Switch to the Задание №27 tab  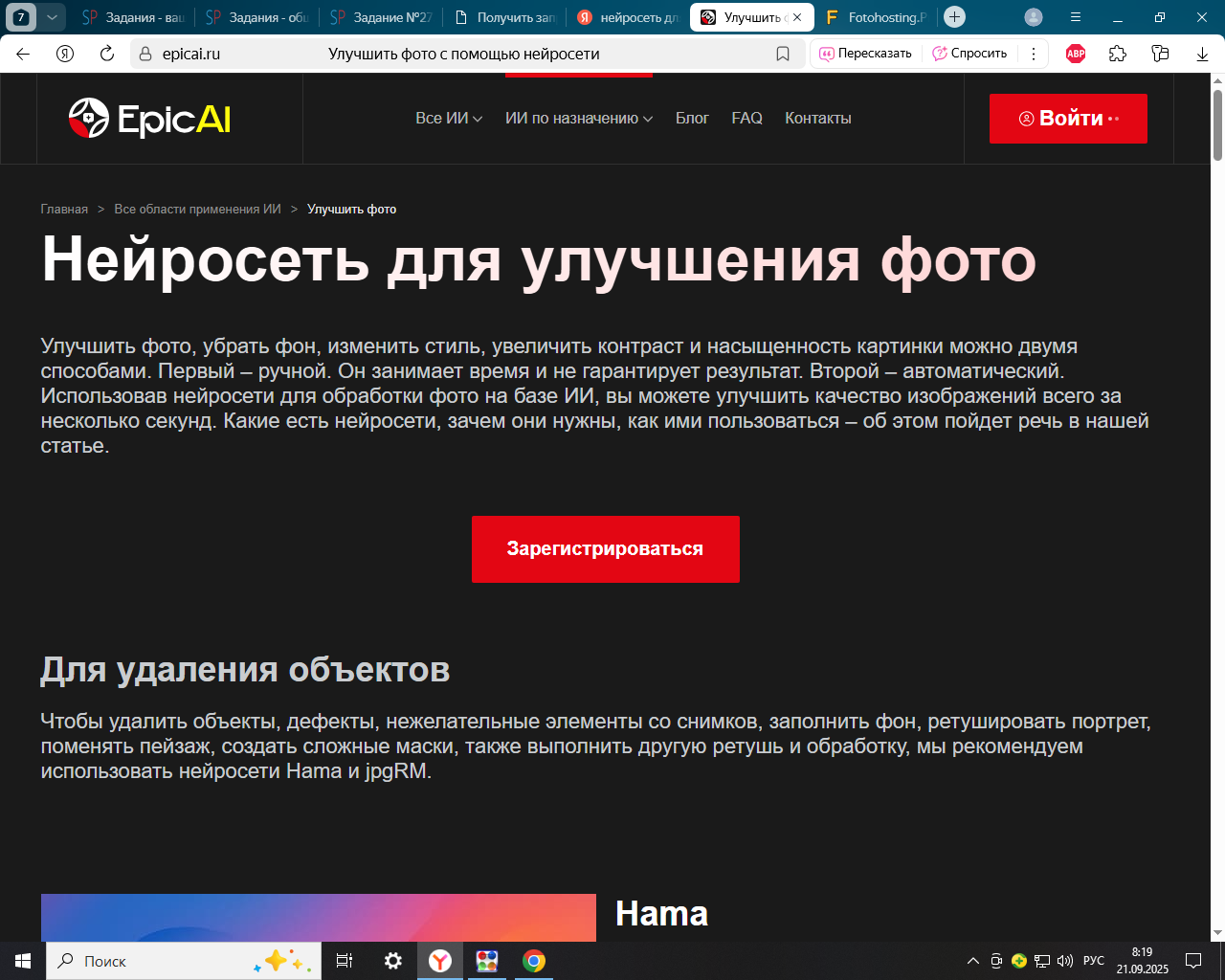click(x=380, y=17)
